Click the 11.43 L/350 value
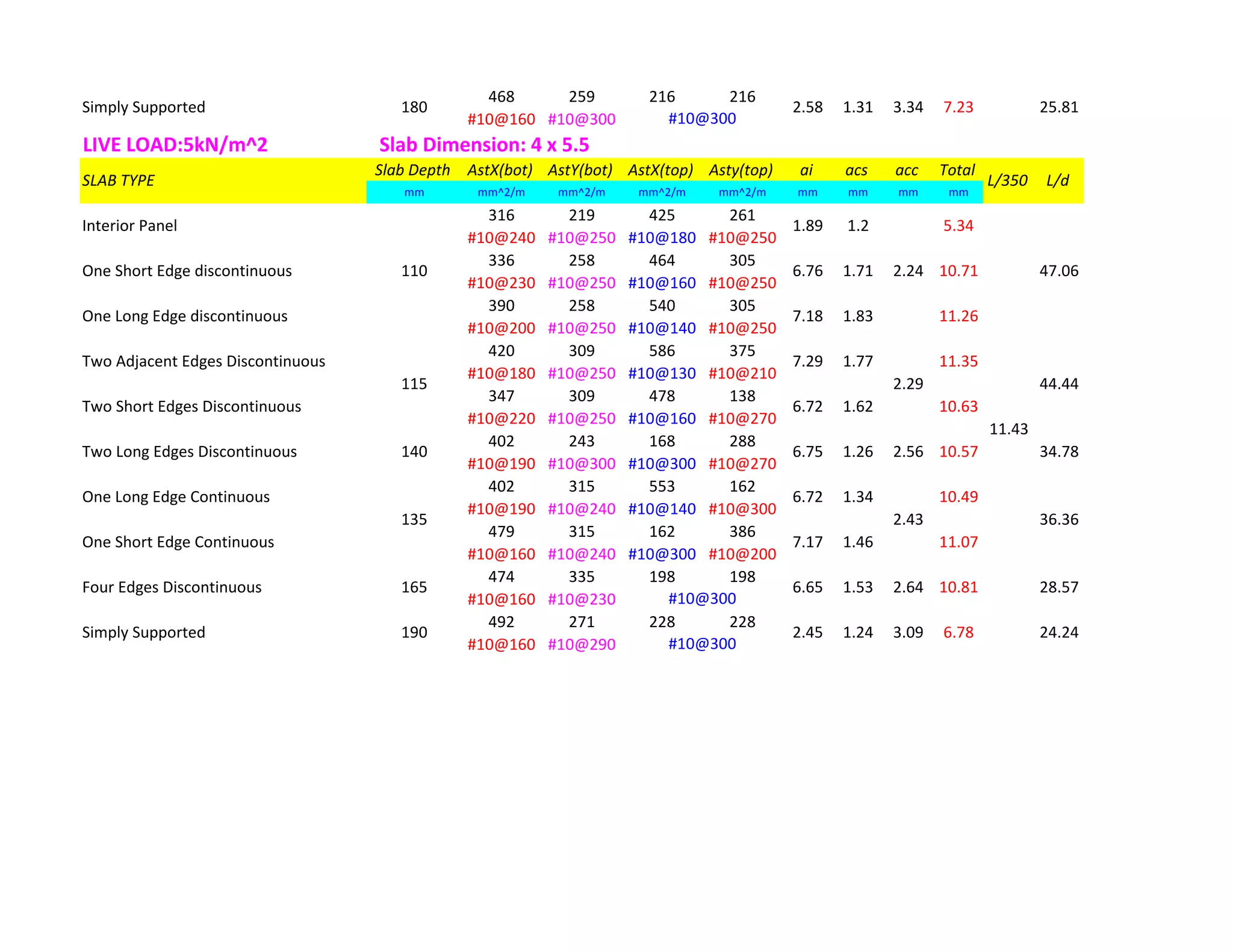The width and height of the screenshot is (1233, 952). [1008, 429]
